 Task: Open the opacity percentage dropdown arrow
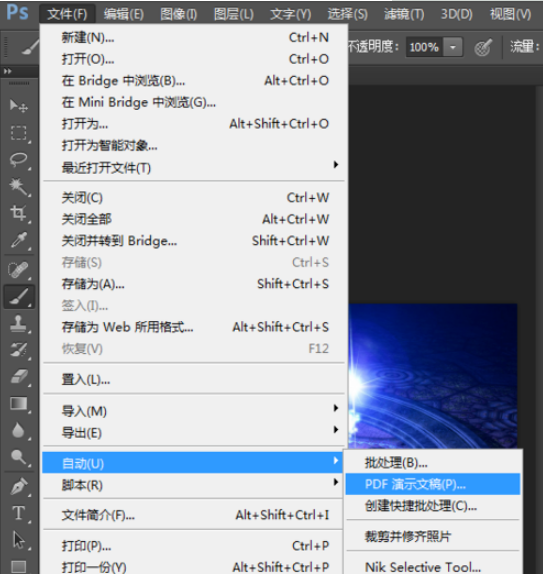[453, 47]
